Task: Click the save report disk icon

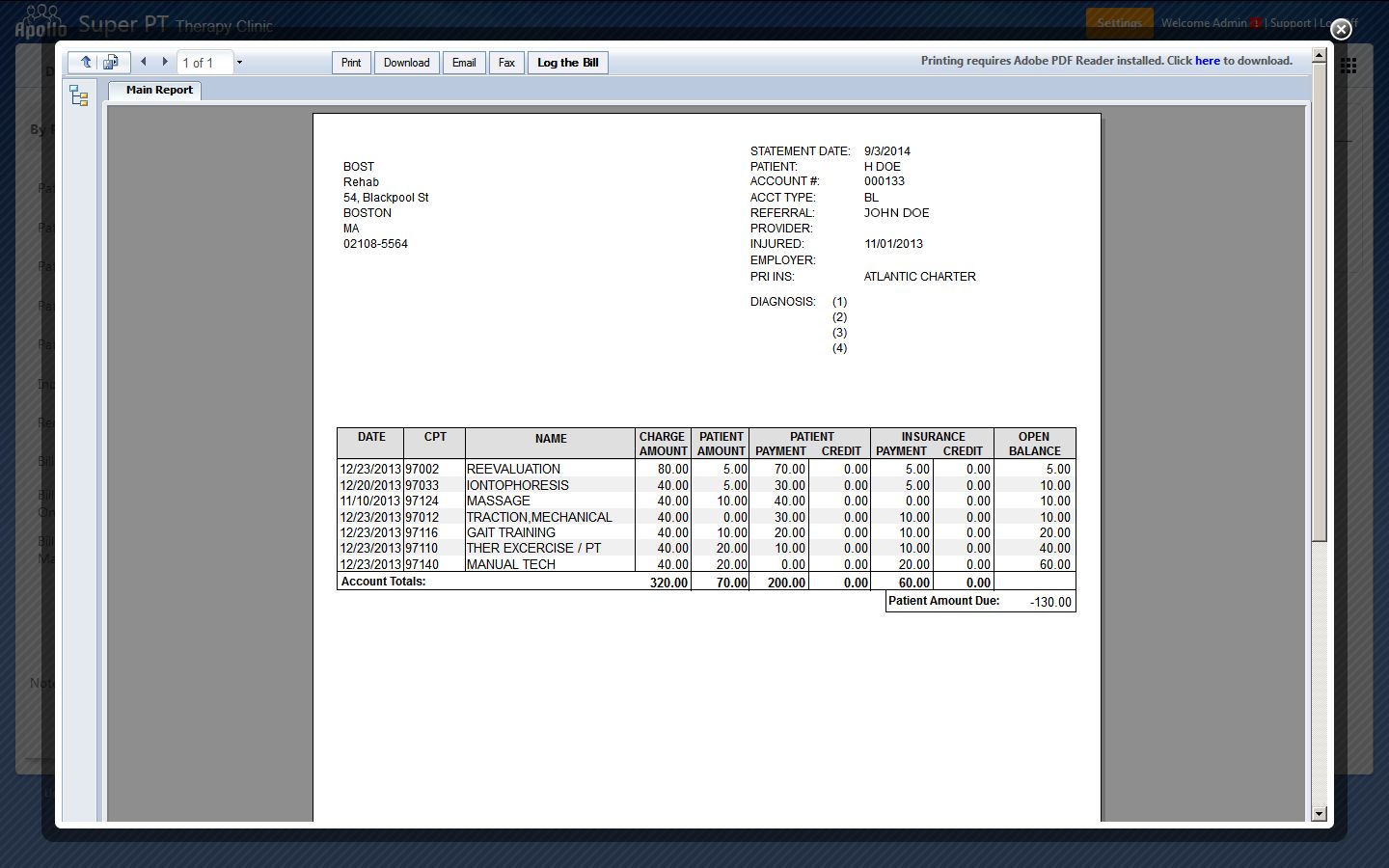Action: click(x=111, y=63)
